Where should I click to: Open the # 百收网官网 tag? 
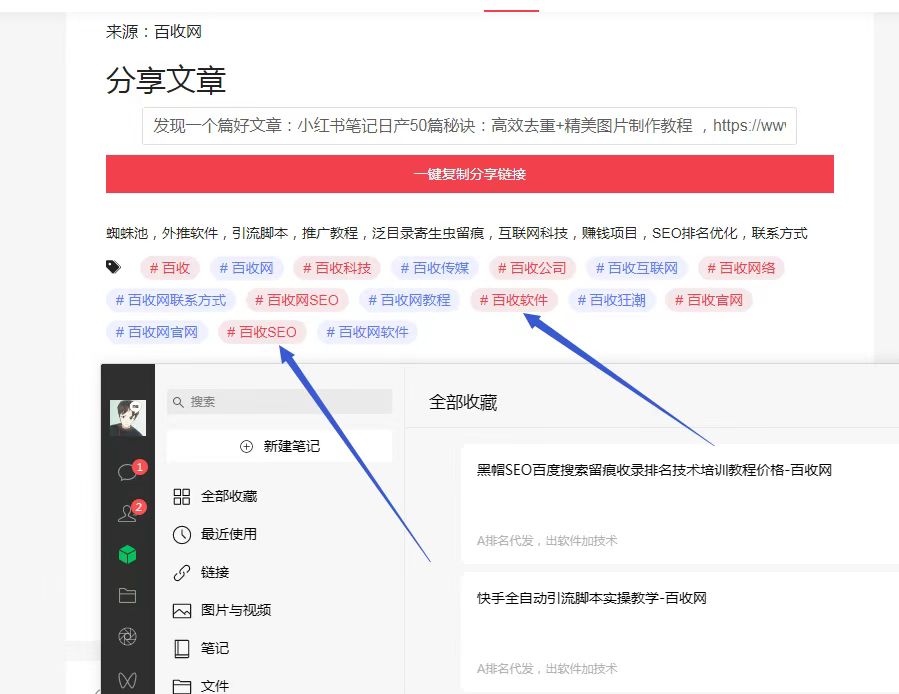[157, 332]
